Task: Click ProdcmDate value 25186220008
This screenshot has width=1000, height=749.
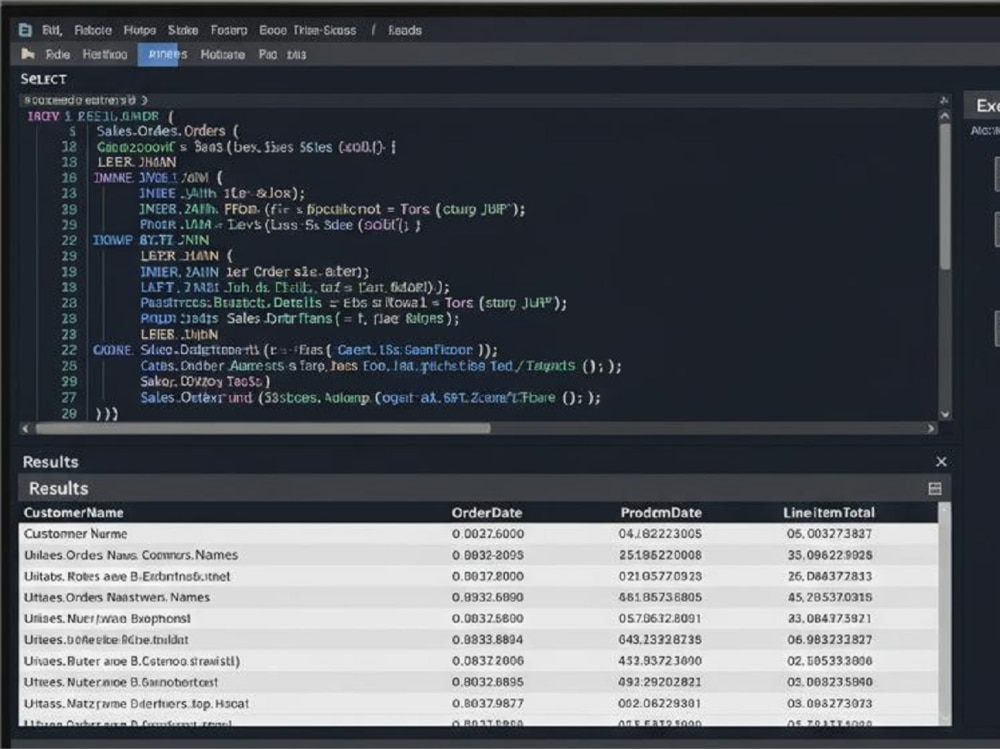Action: coord(660,555)
